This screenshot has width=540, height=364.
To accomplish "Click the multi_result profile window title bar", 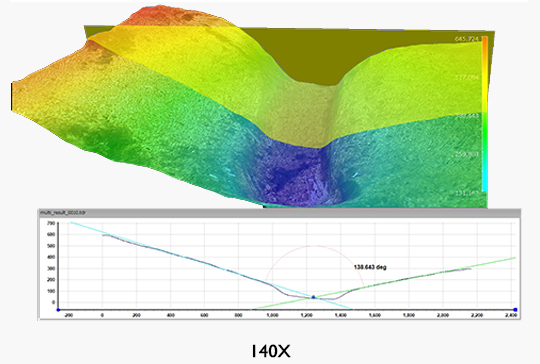I will 279,212.
